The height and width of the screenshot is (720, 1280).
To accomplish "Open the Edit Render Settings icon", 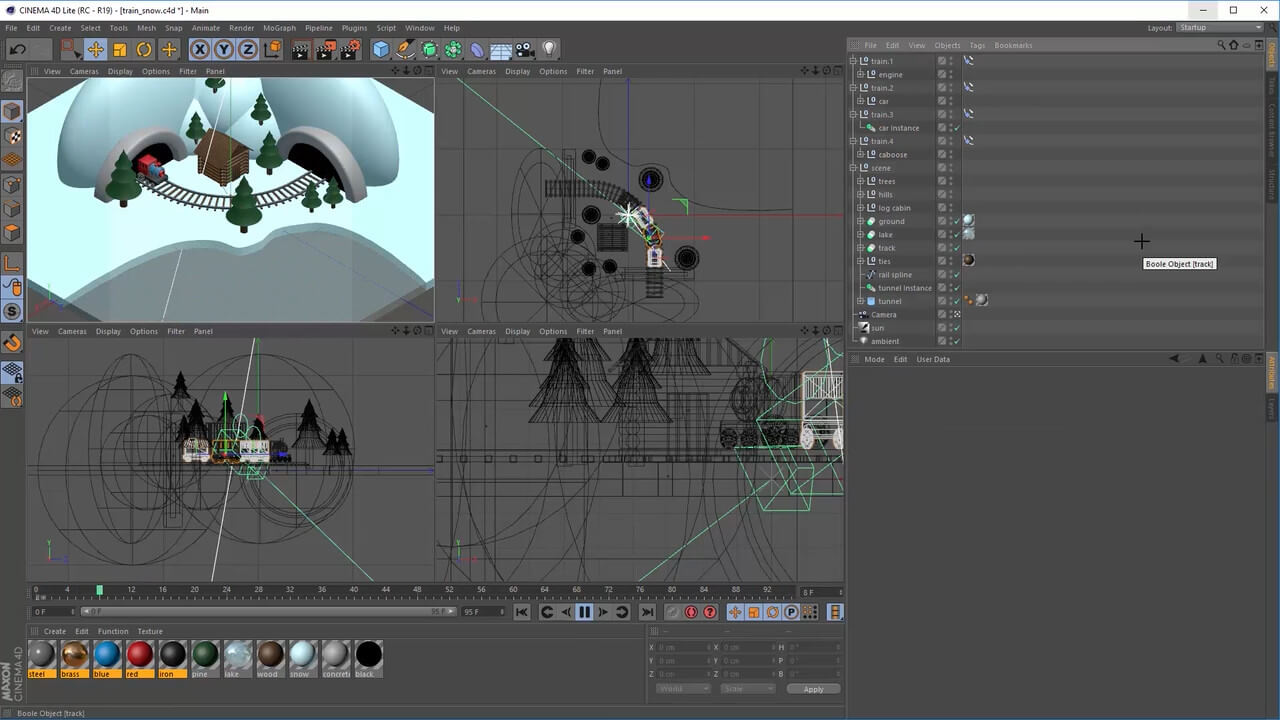I will [x=350, y=49].
